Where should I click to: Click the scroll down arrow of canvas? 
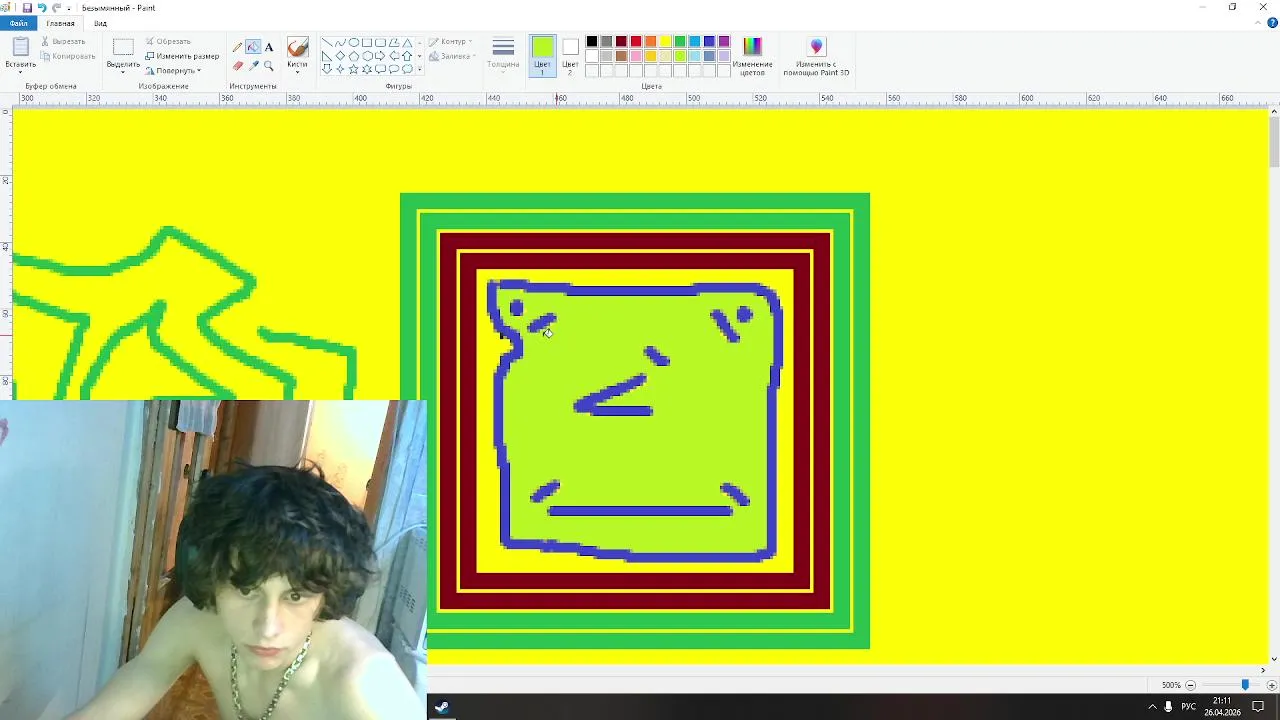click(x=1273, y=660)
